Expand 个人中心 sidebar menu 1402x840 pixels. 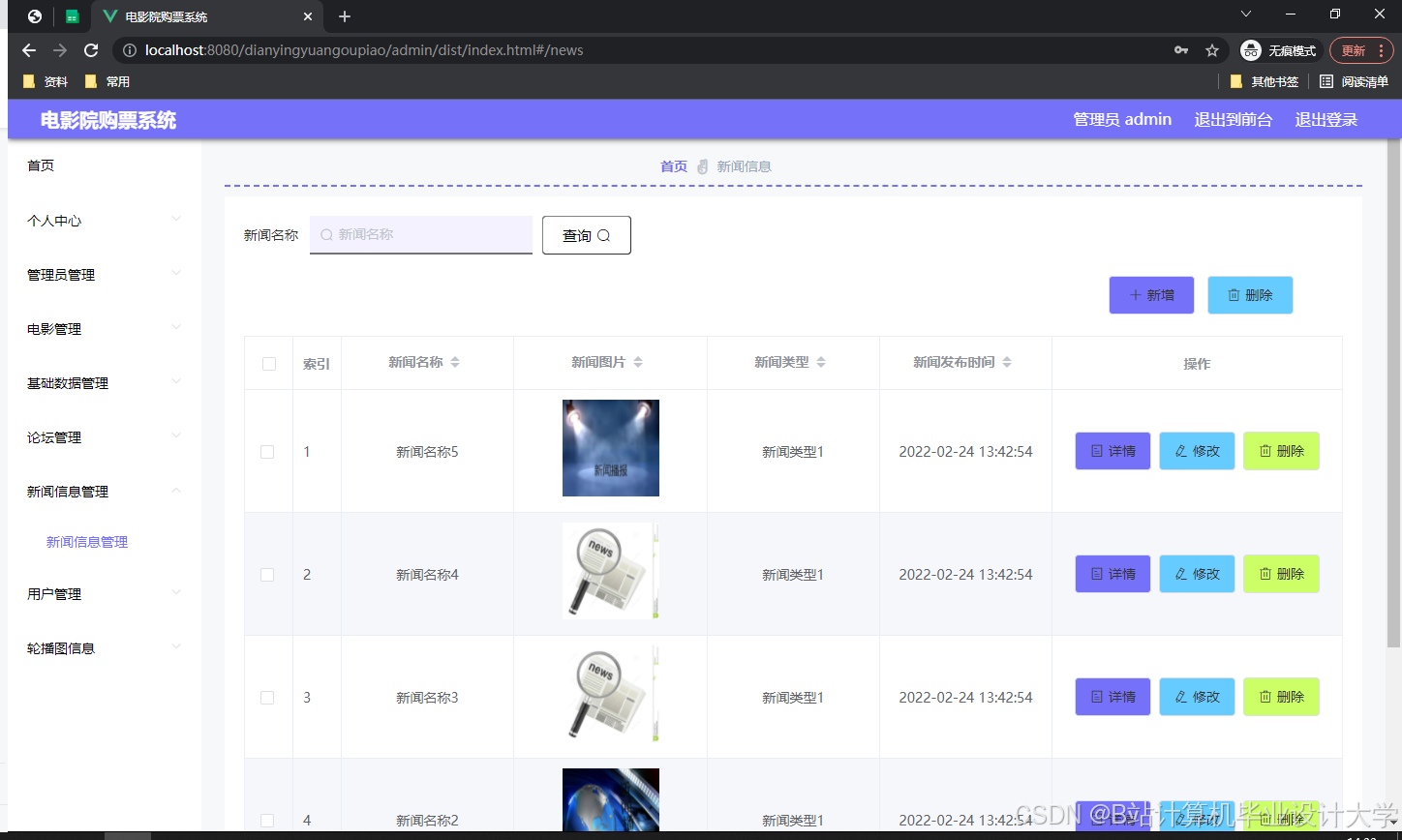click(x=105, y=221)
